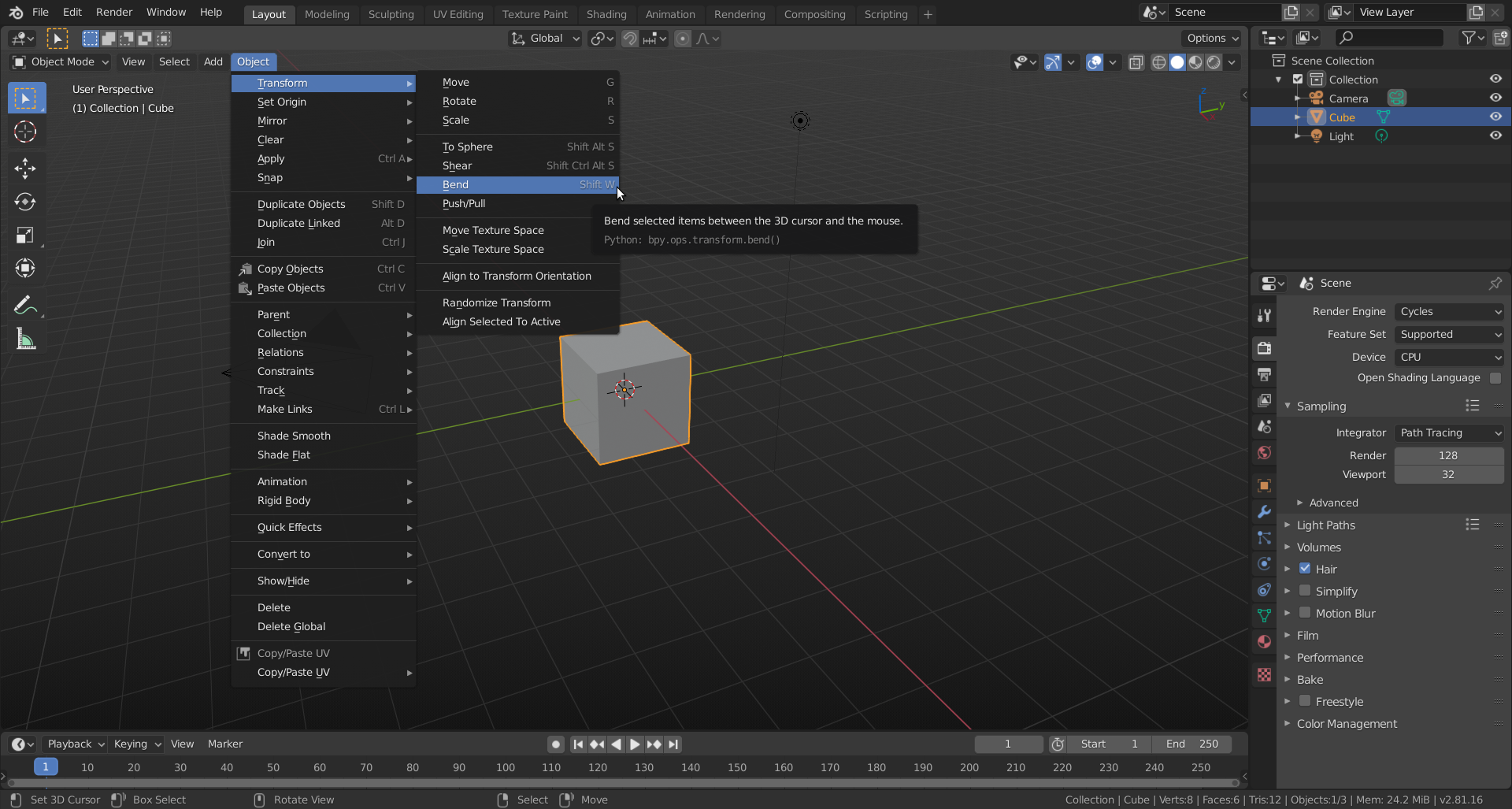Open the Render properties tab
The height and width of the screenshot is (809, 1512).
(1264, 348)
